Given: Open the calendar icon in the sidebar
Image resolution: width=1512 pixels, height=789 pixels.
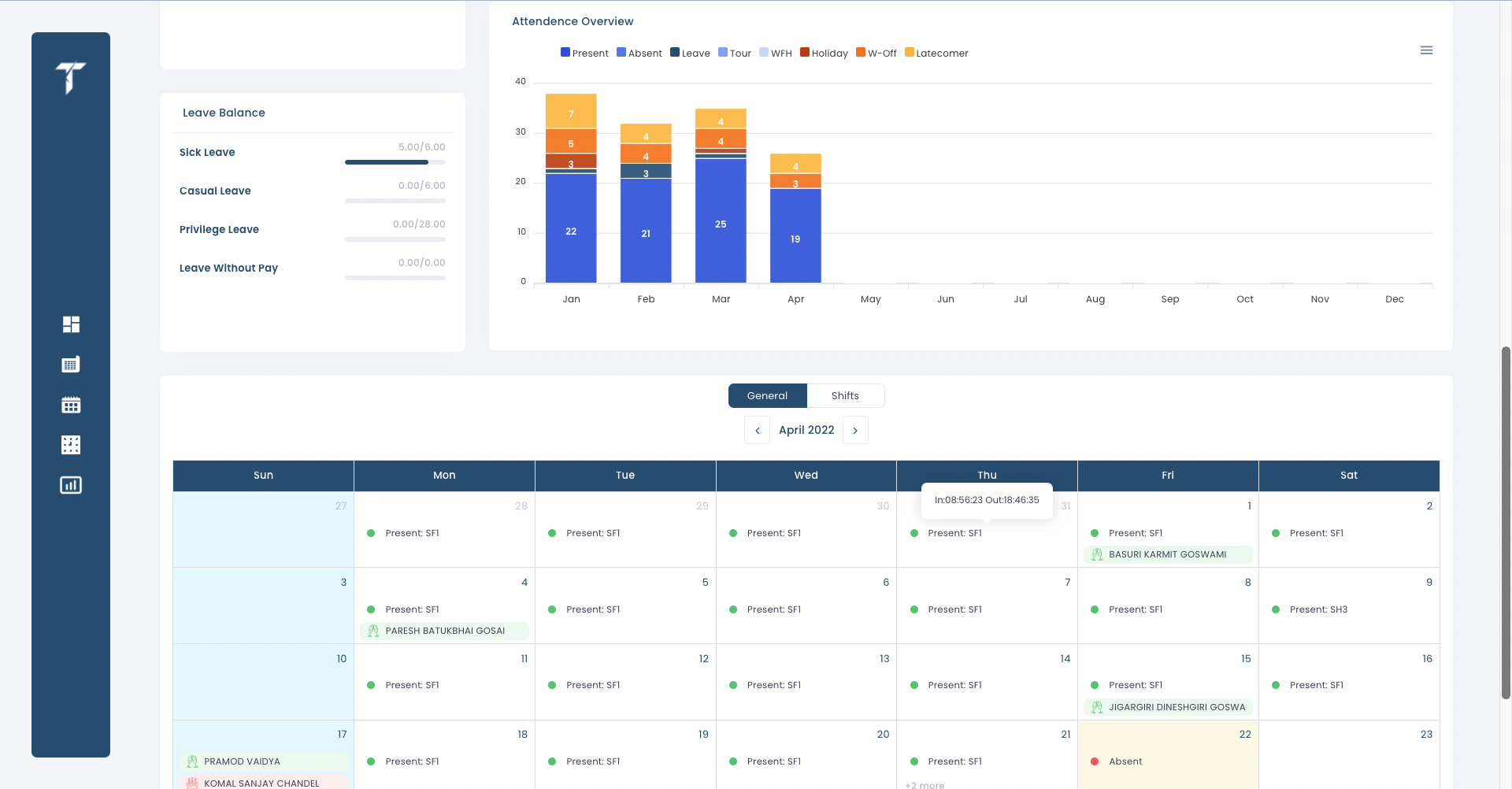Looking at the screenshot, I should pyautogui.click(x=71, y=404).
